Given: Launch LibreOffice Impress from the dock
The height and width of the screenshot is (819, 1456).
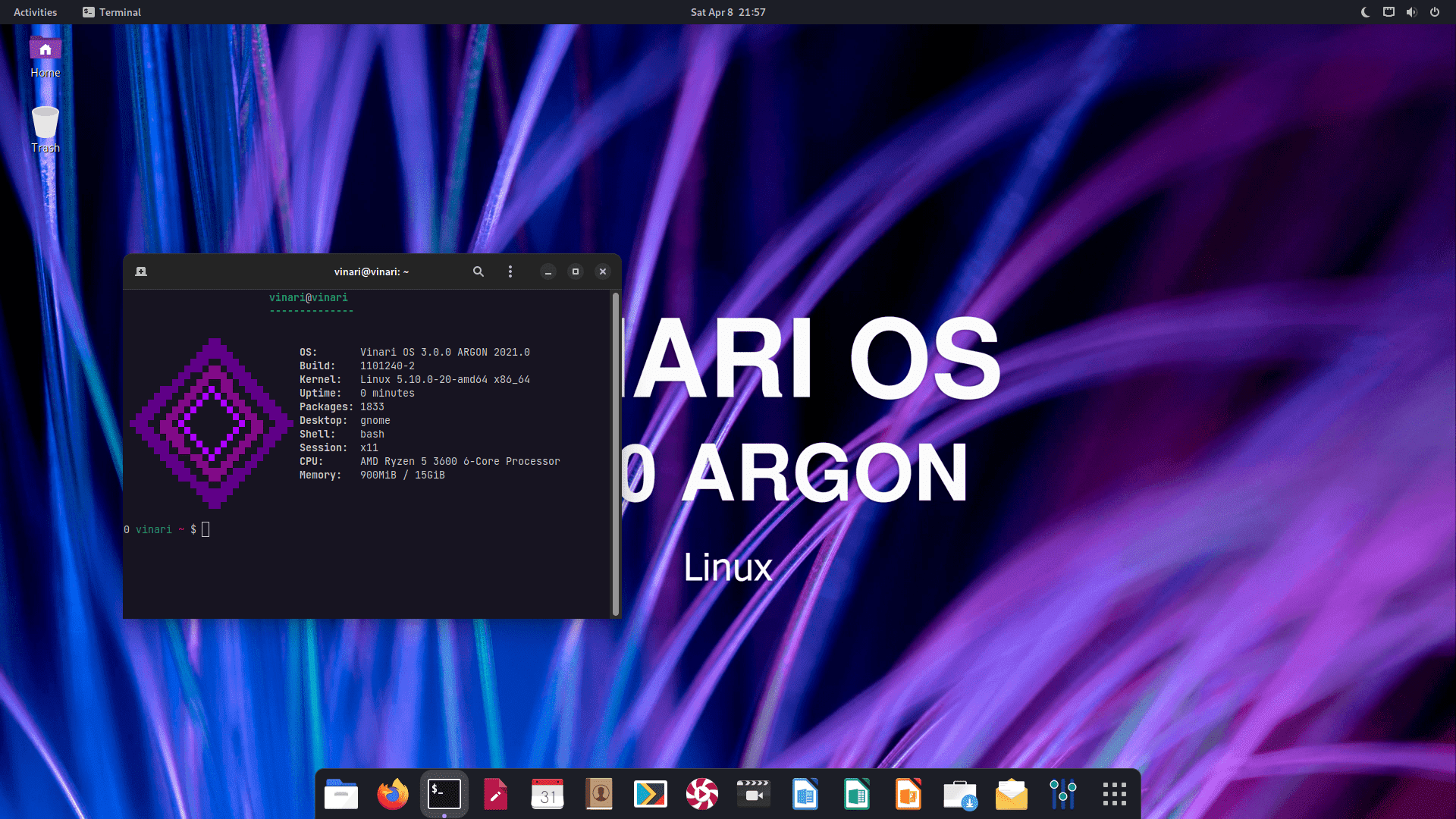Looking at the screenshot, I should click(908, 794).
